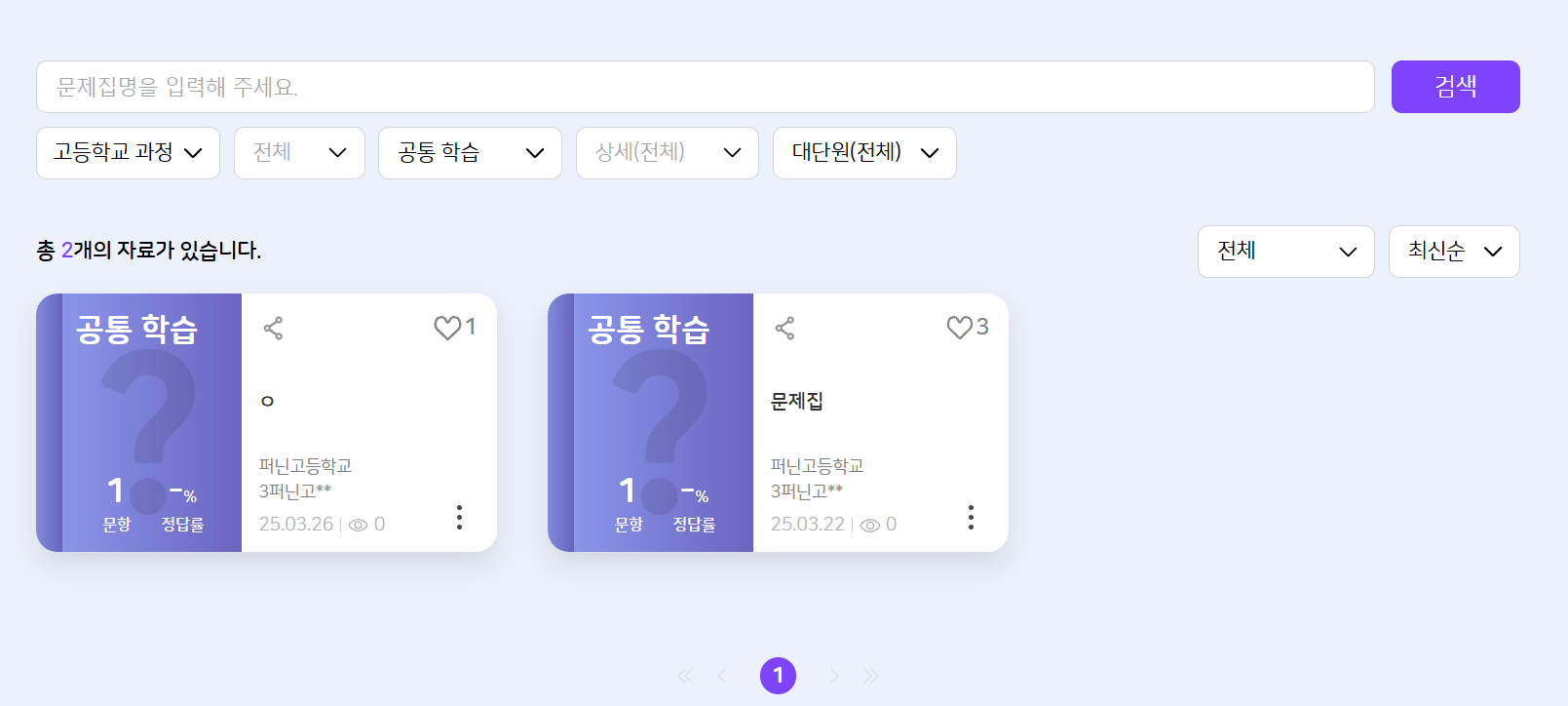The width and height of the screenshot is (1568, 706).
Task: Open the 문제집 card cover thumbnail
Action: coord(651,422)
